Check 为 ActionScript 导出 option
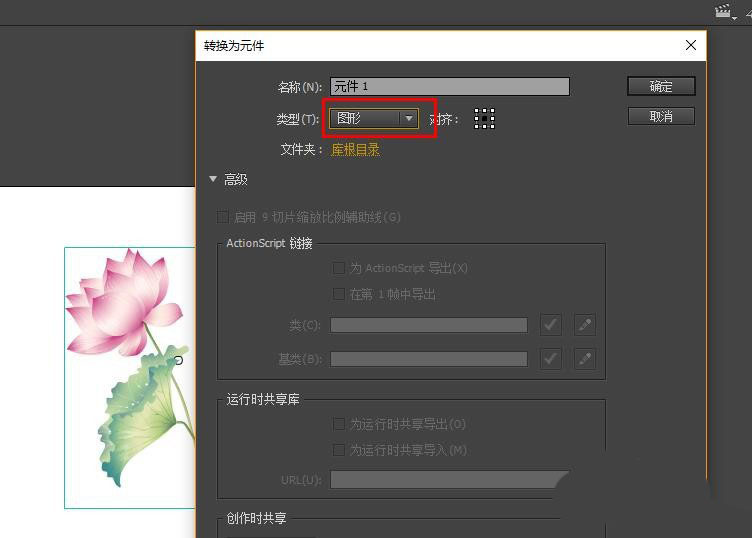 tap(339, 268)
